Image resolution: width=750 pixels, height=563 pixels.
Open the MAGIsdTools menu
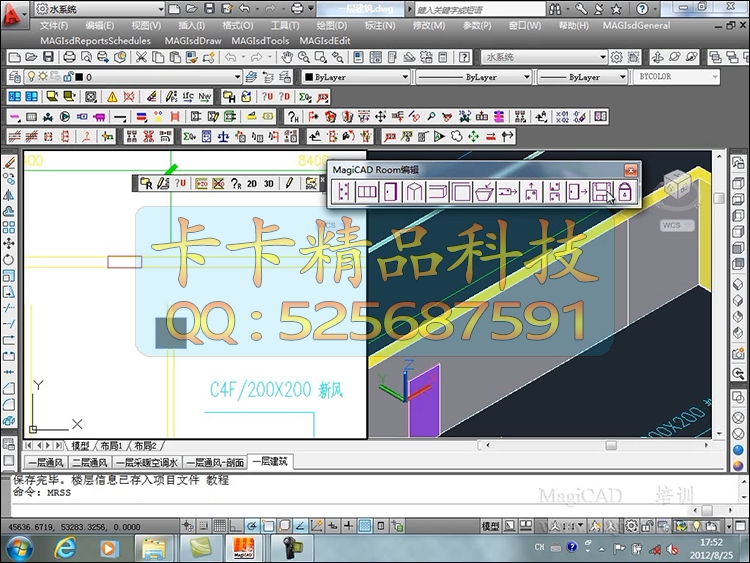pyautogui.click(x=260, y=41)
